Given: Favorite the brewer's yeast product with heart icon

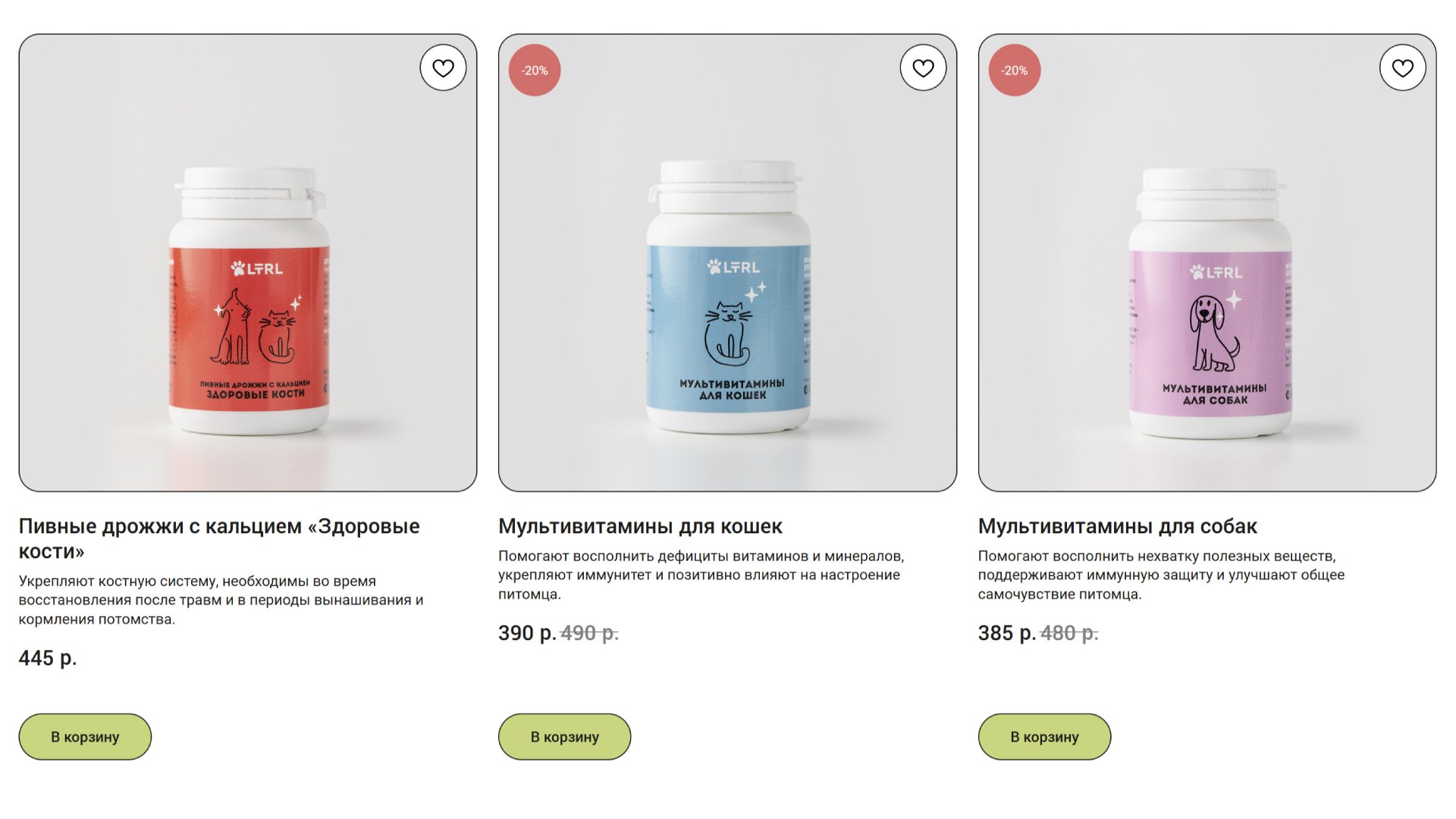Looking at the screenshot, I should [x=443, y=68].
